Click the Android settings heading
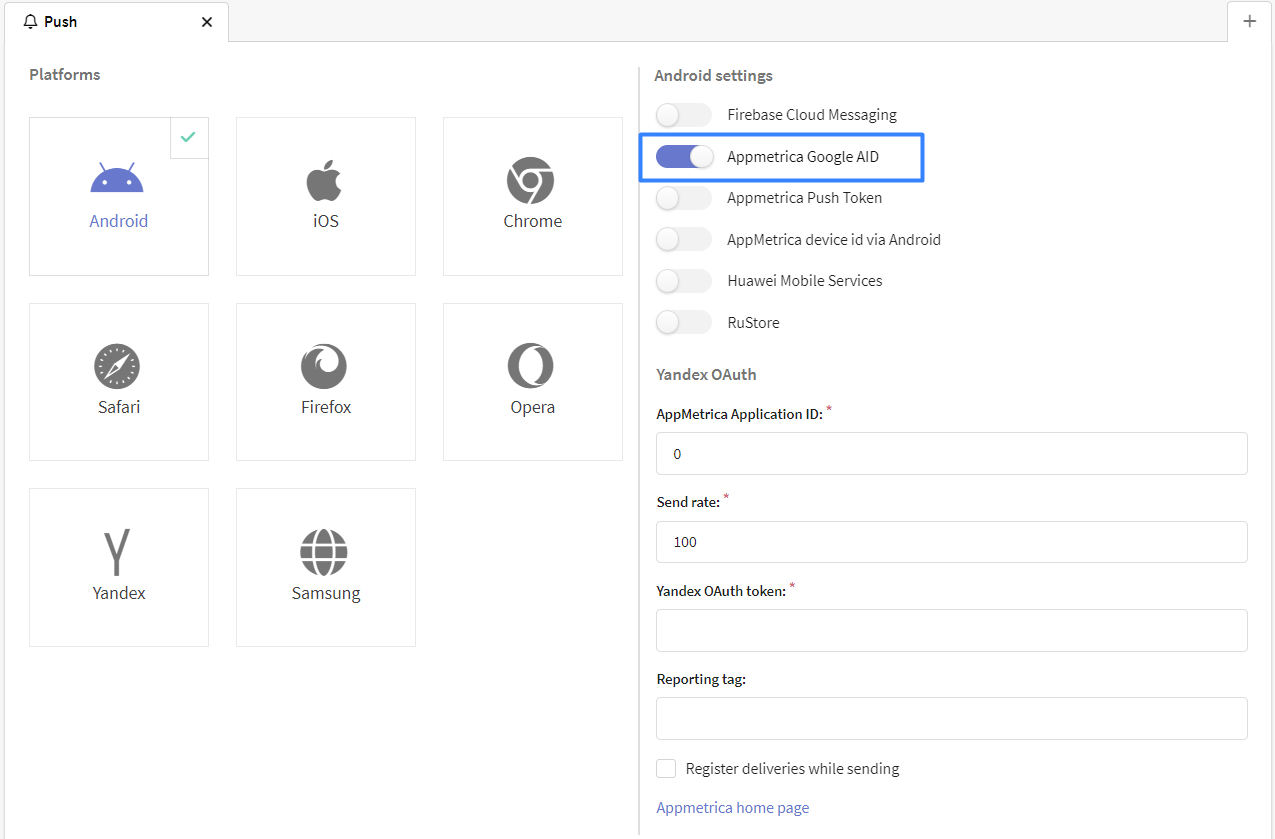 pyautogui.click(x=713, y=76)
